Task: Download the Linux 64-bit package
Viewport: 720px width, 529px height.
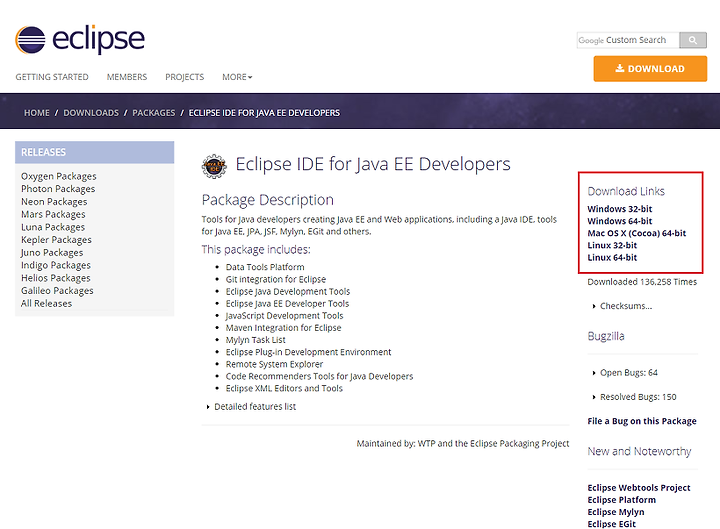Action: (x=612, y=258)
